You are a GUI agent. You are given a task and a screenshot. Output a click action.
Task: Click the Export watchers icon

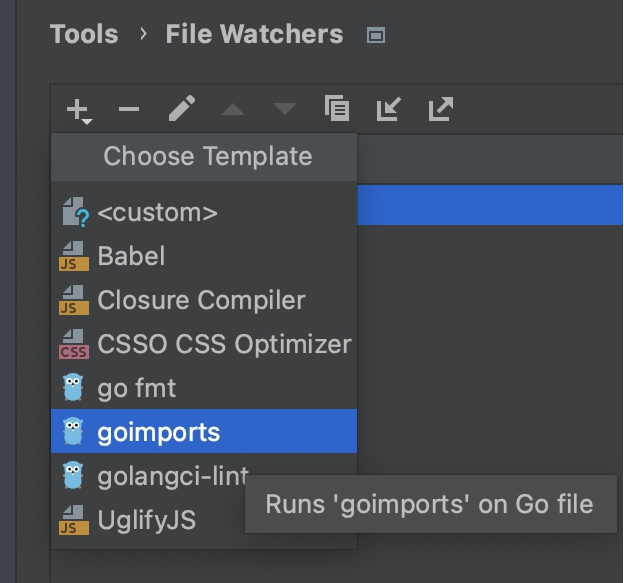440,109
